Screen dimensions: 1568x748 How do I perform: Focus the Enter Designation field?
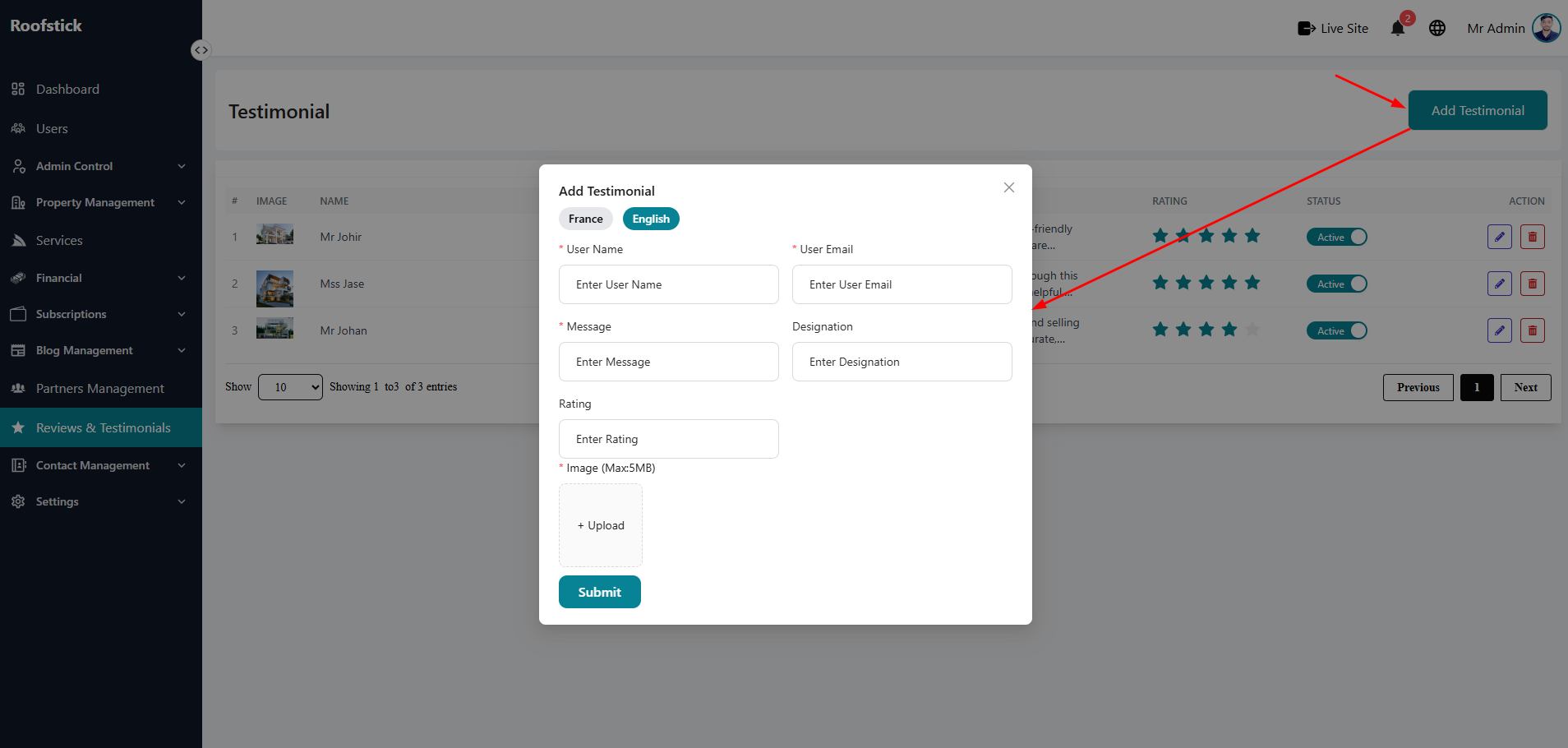pyautogui.click(x=902, y=362)
